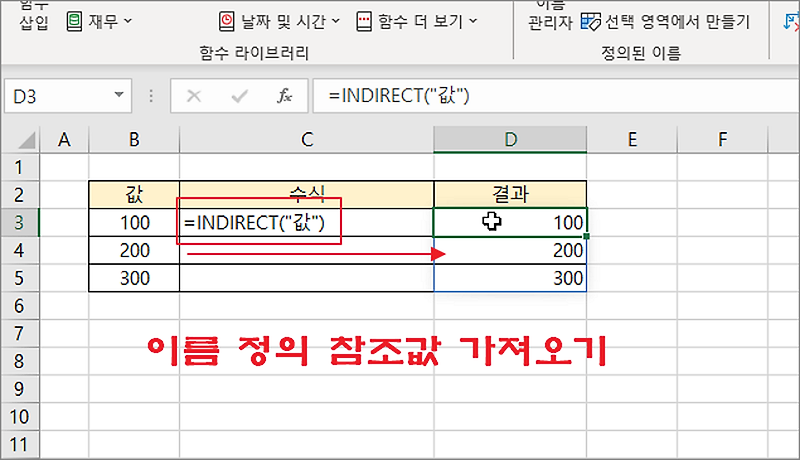Select column F header
The height and width of the screenshot is (460, 800).
(722, 139)
